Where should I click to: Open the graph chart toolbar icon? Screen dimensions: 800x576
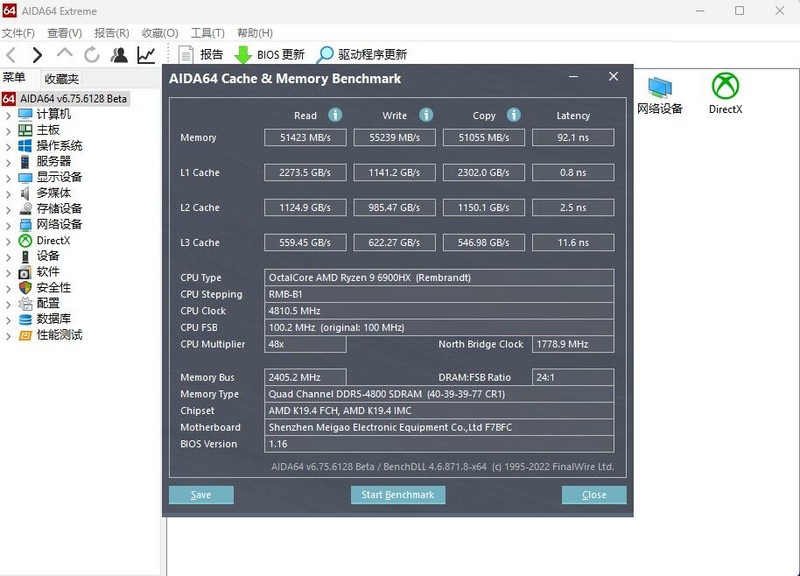click(146, 55)
